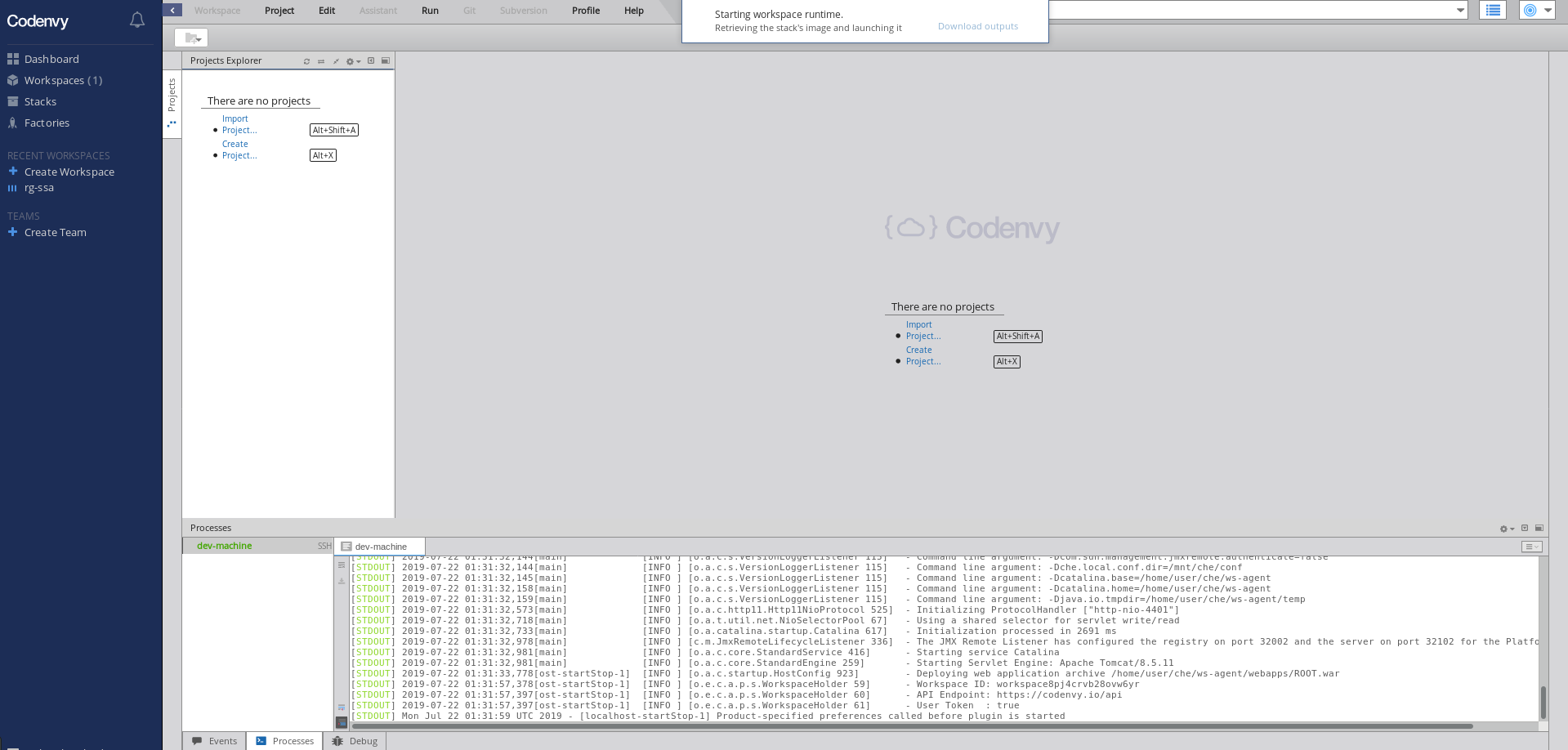Image resolution: width=1568 pixels, height=750 pixels.
Task: Open the Git menu
Action: tap(469, 11)
